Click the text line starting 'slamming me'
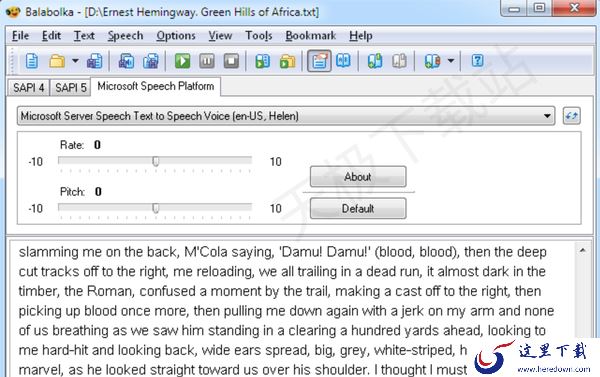Screen dimensions: 600x377 [282, 252]
